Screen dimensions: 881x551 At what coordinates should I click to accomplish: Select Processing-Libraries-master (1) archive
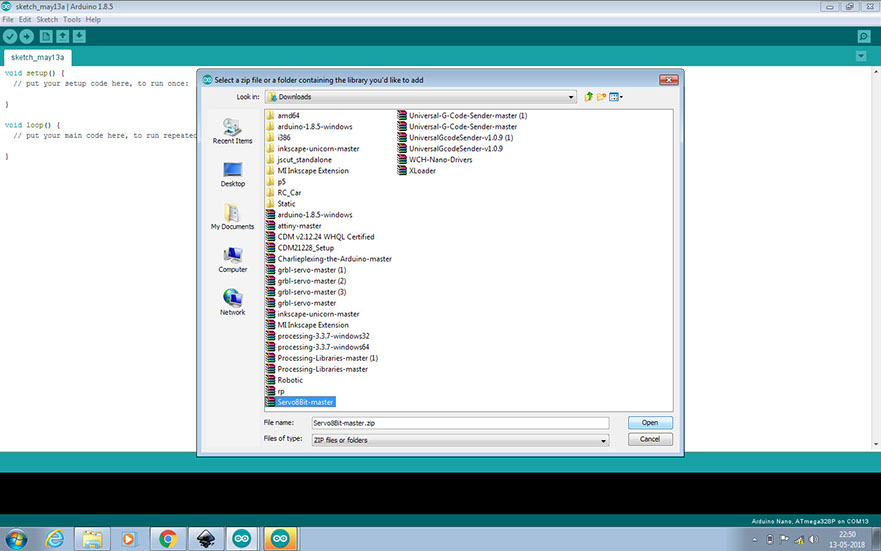tap(322, 358)
